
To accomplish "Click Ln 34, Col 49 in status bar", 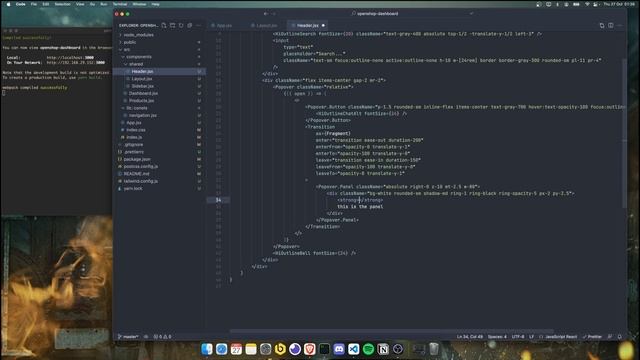I will (x=470, y=337).
